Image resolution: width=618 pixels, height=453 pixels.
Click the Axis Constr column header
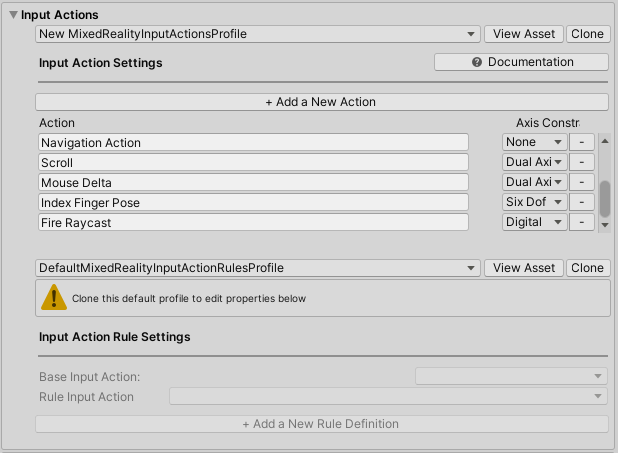tap(548, 123)
